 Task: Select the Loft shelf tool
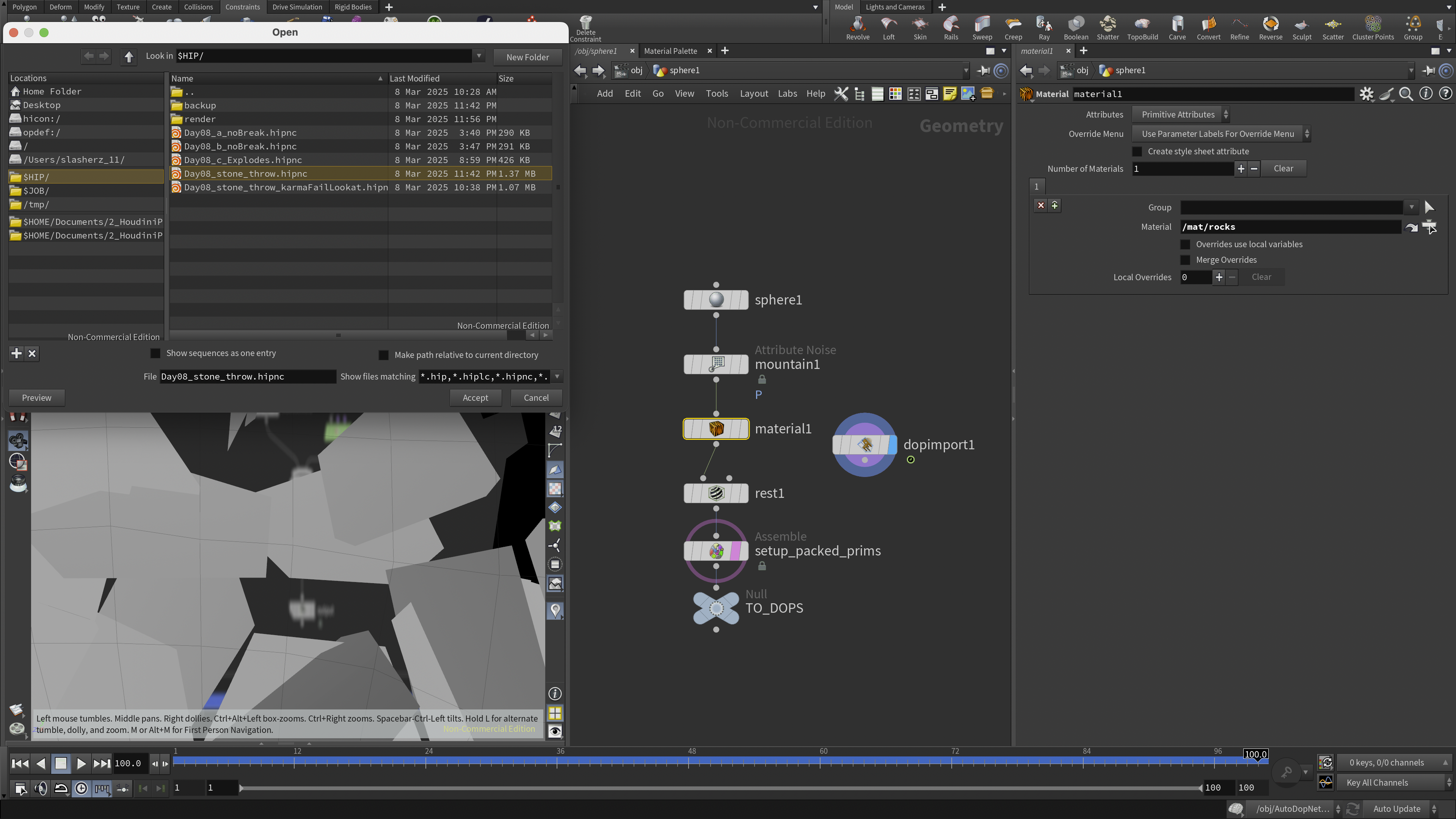888,28
